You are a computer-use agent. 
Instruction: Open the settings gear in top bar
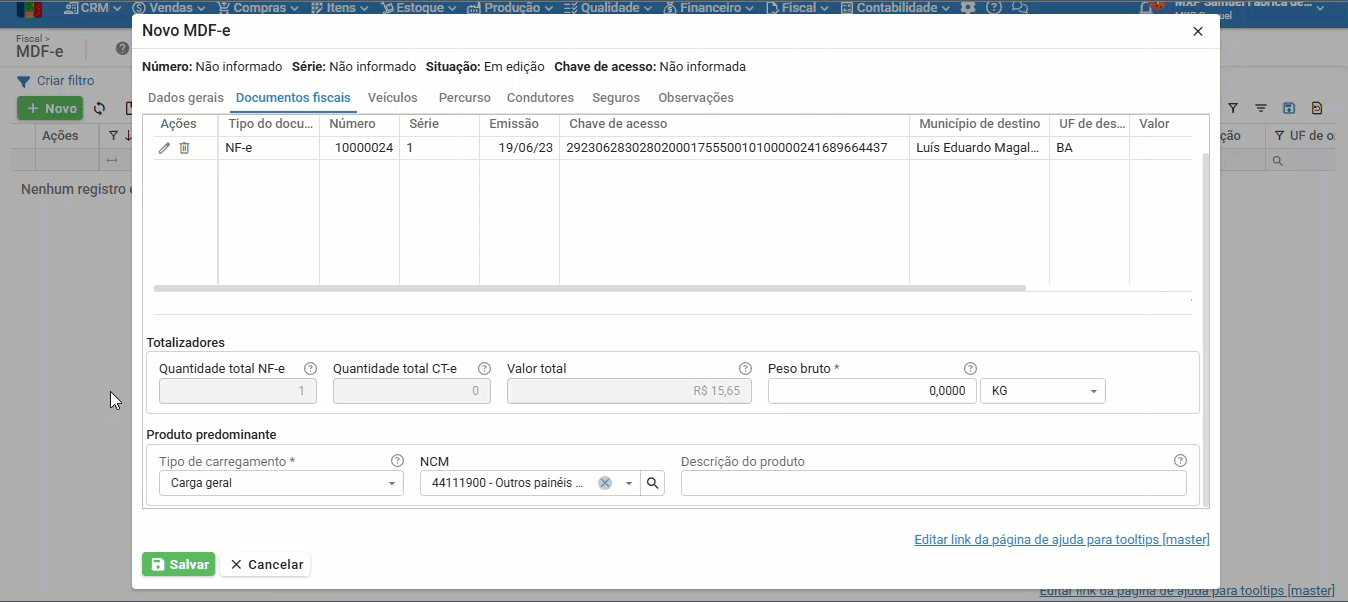click(967, 7)
